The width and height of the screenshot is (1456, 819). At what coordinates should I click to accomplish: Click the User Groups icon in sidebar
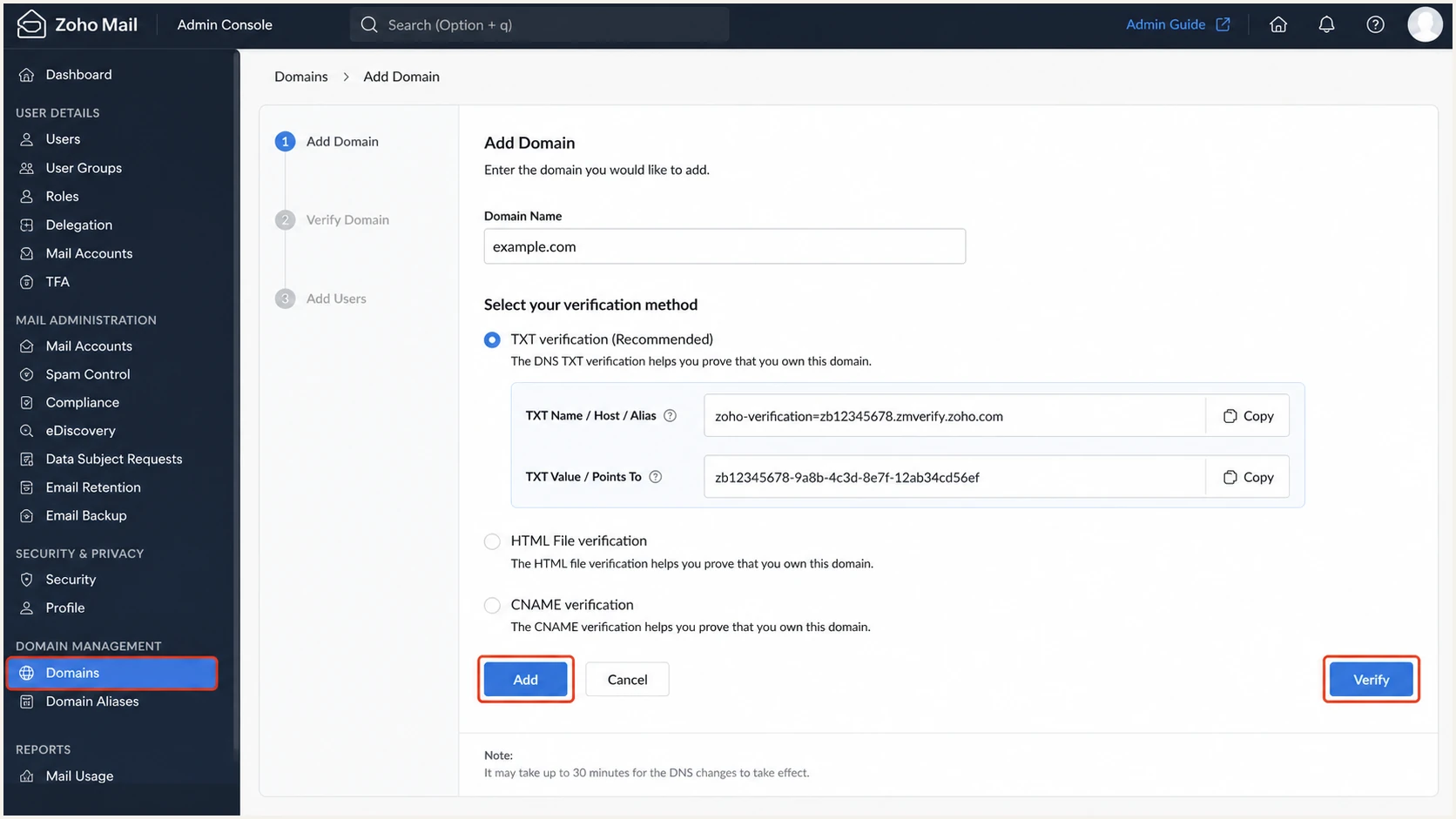27,168
